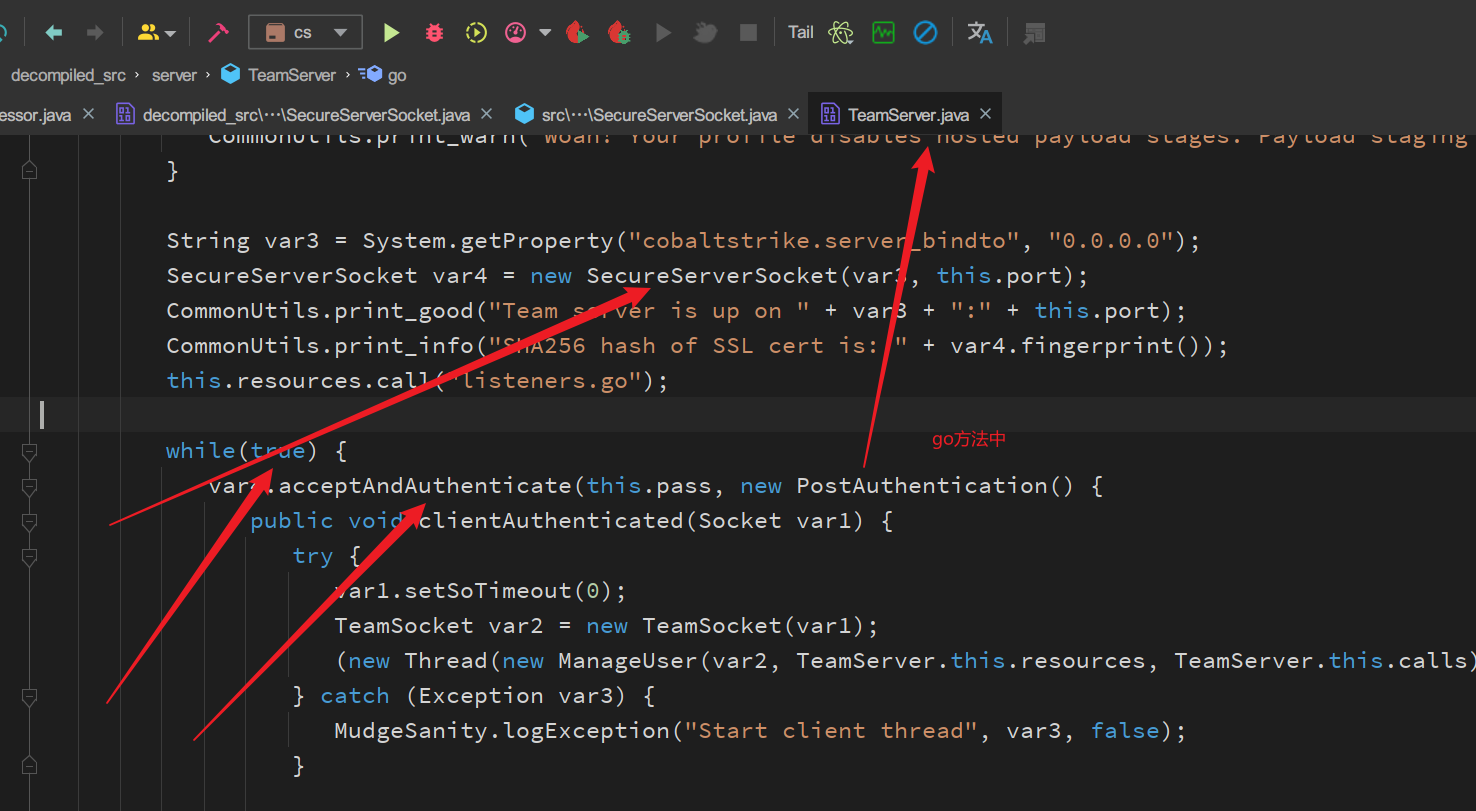
Task: Close the src SecureServerSocket.java tab
Action: 794,114
